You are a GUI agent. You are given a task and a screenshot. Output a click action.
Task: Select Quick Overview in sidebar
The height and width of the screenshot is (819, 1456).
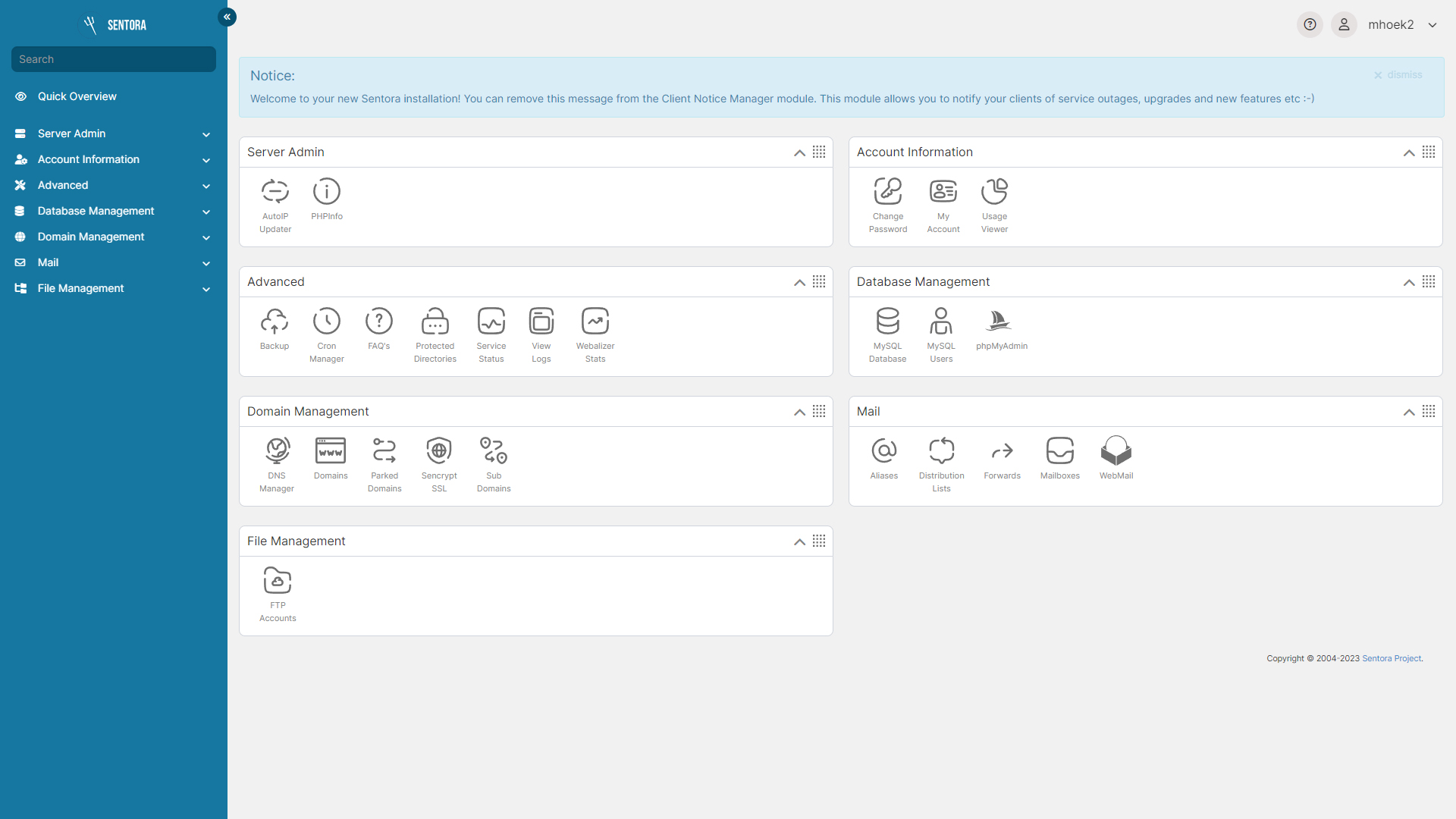tap(77, 96)
